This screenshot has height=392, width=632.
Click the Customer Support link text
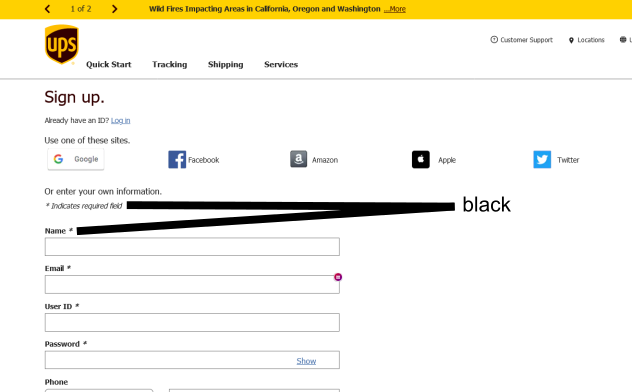pos(526,40)
